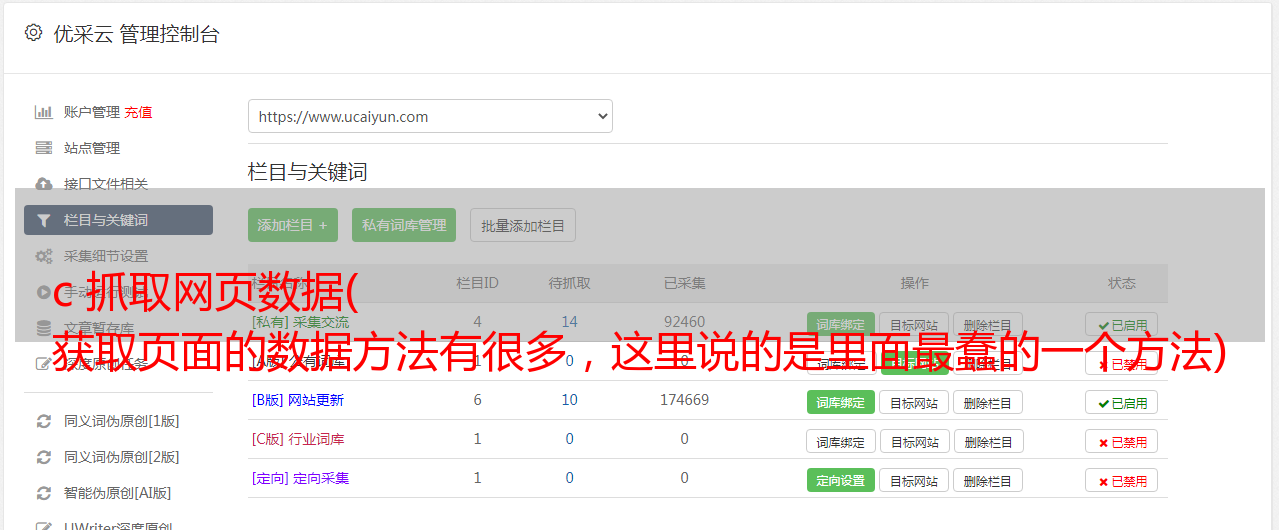Click the gears icon for 采集细节设置
1279x530 pixels.
point(44,256)
